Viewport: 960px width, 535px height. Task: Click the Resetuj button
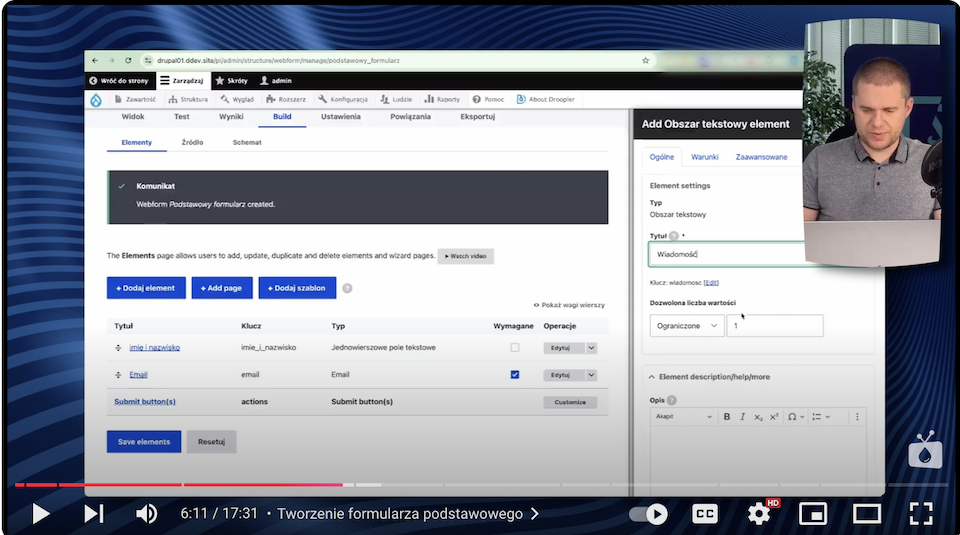pyautogui.click(x=211, y=442)
